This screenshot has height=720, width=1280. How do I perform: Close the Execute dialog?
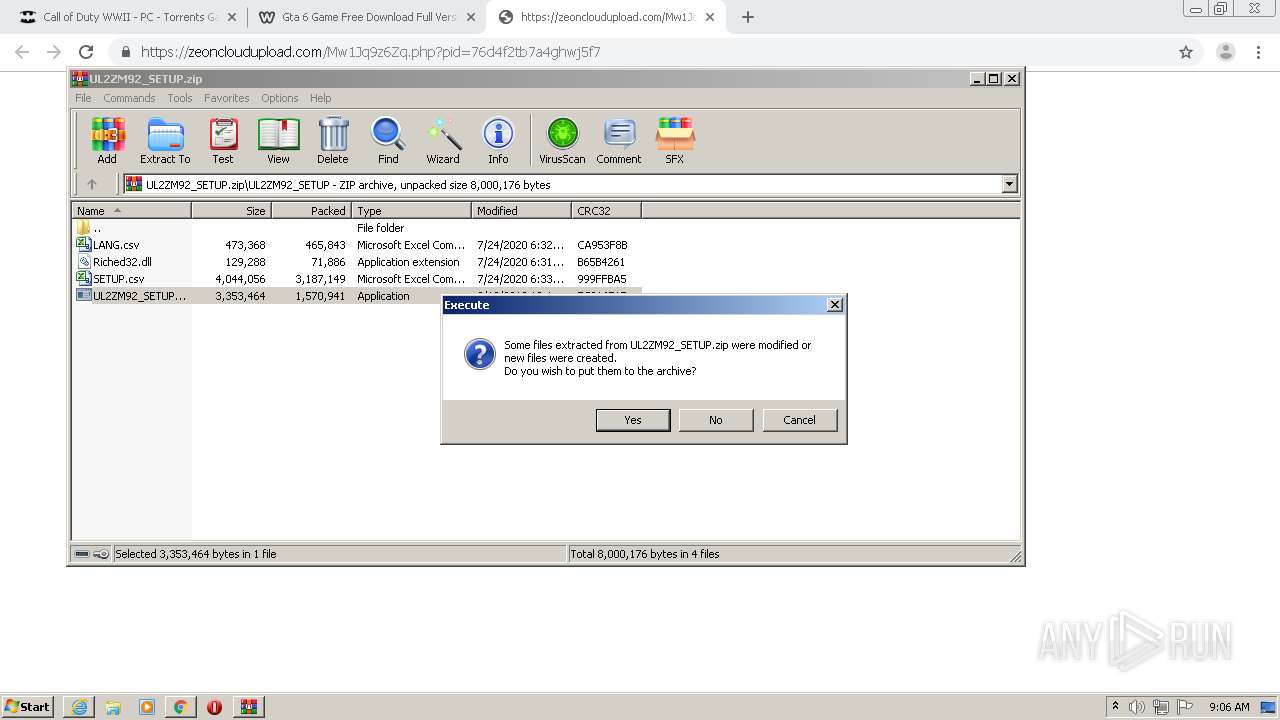coord(835,305)
